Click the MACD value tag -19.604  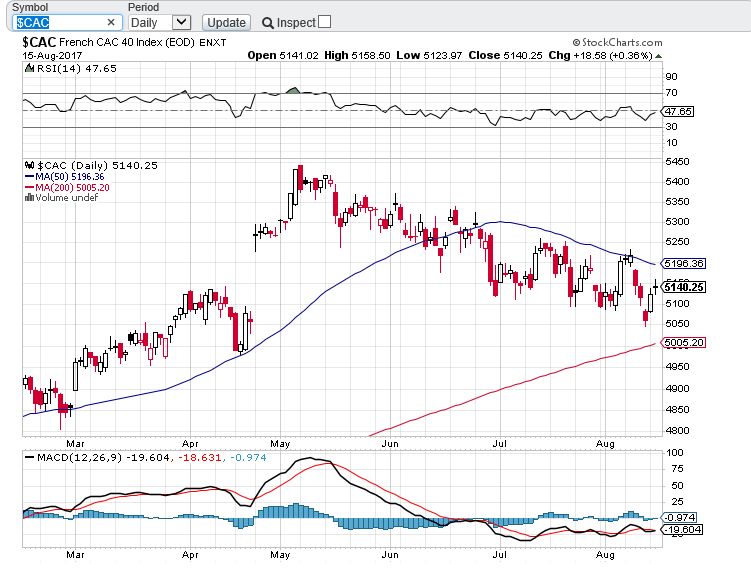tap(682, 530)
